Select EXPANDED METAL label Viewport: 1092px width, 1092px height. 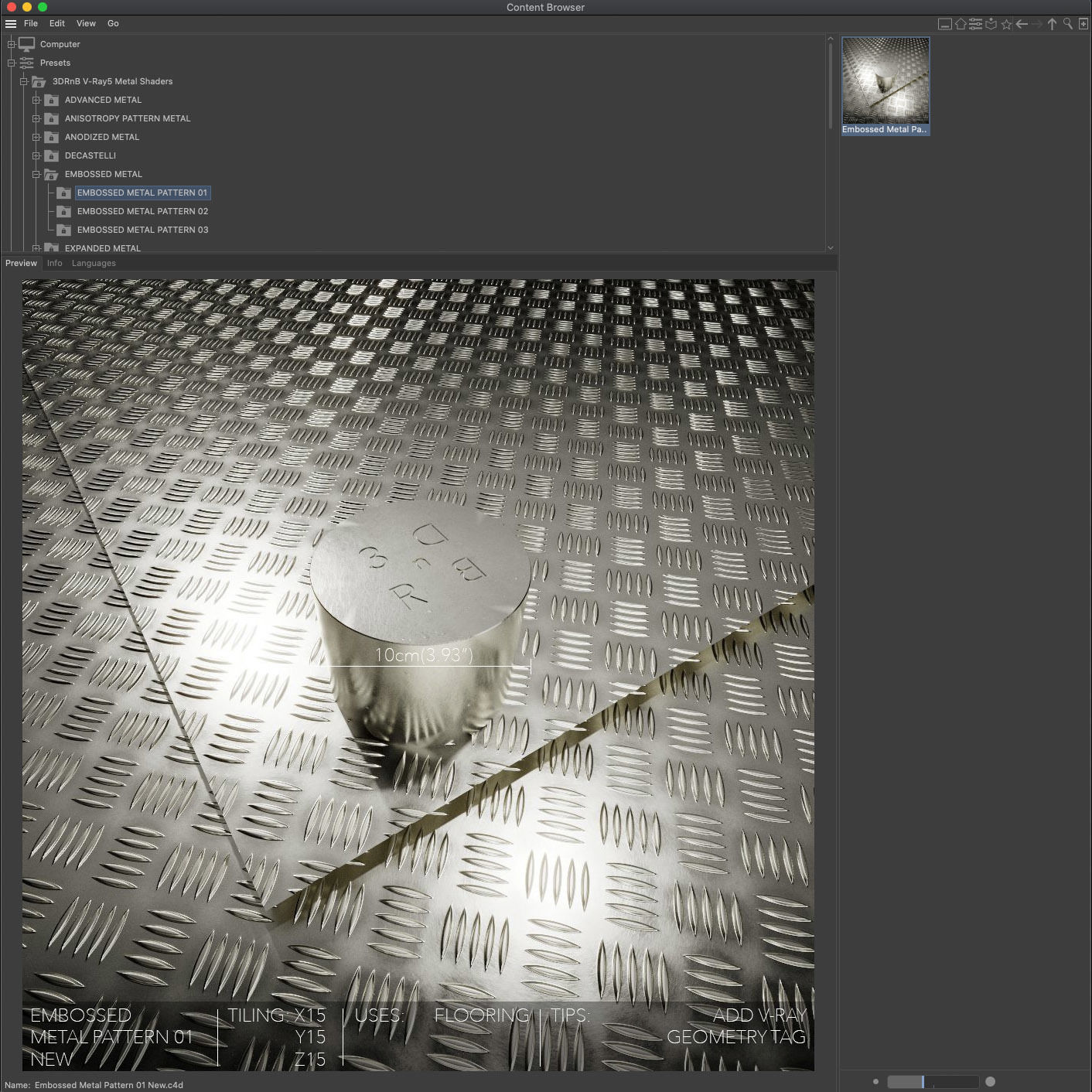coord(103,248)
